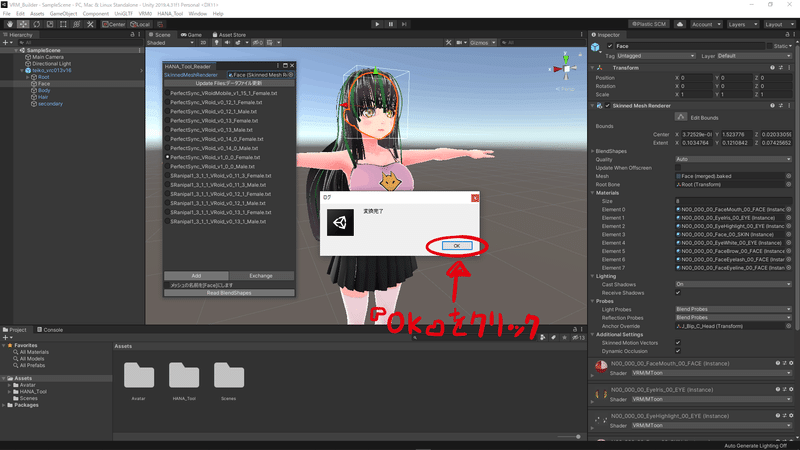Toggle Receive Shadows checkbox

tap(678, 293)
